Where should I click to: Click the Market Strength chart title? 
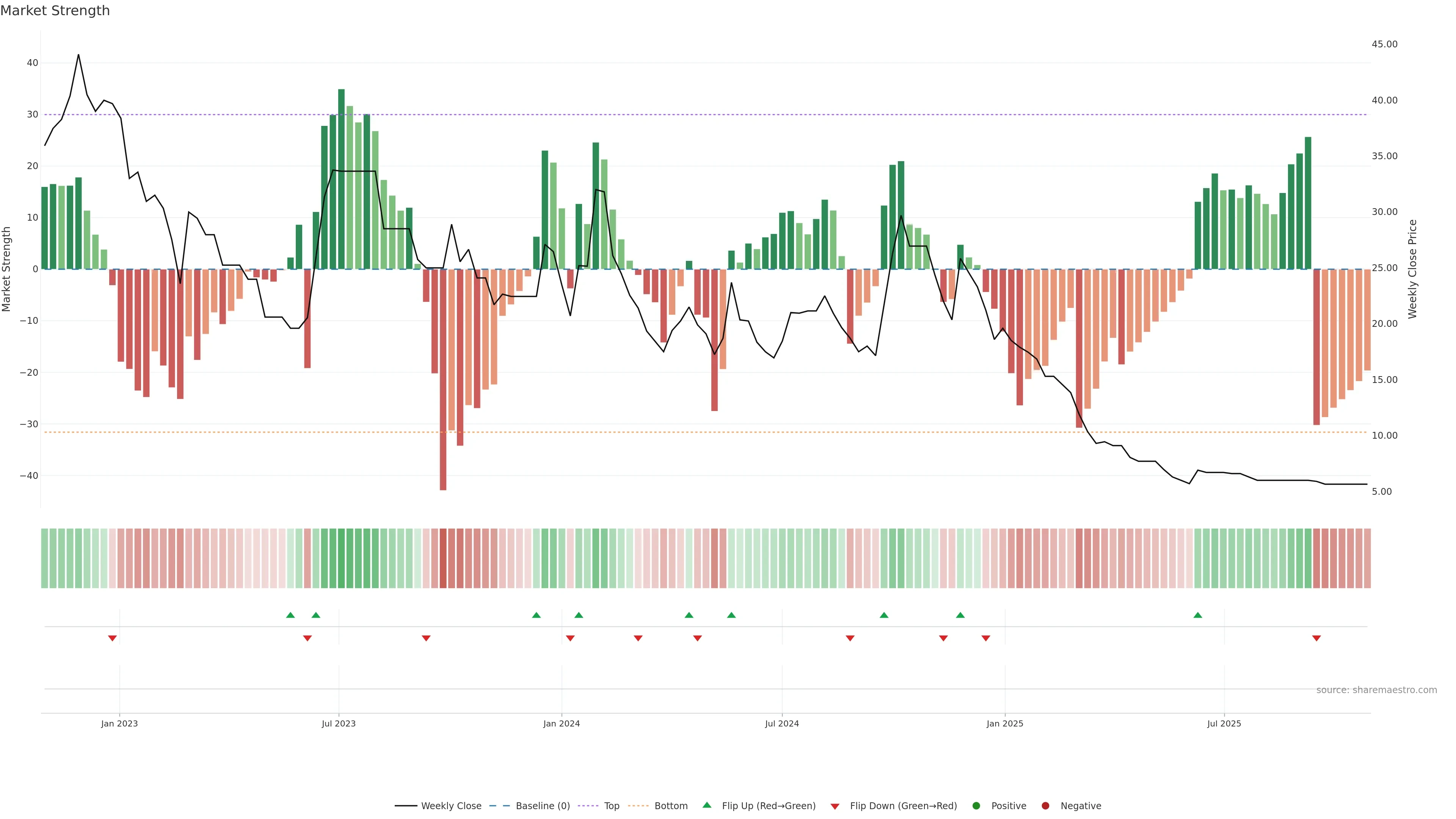(x=55, y=11)
